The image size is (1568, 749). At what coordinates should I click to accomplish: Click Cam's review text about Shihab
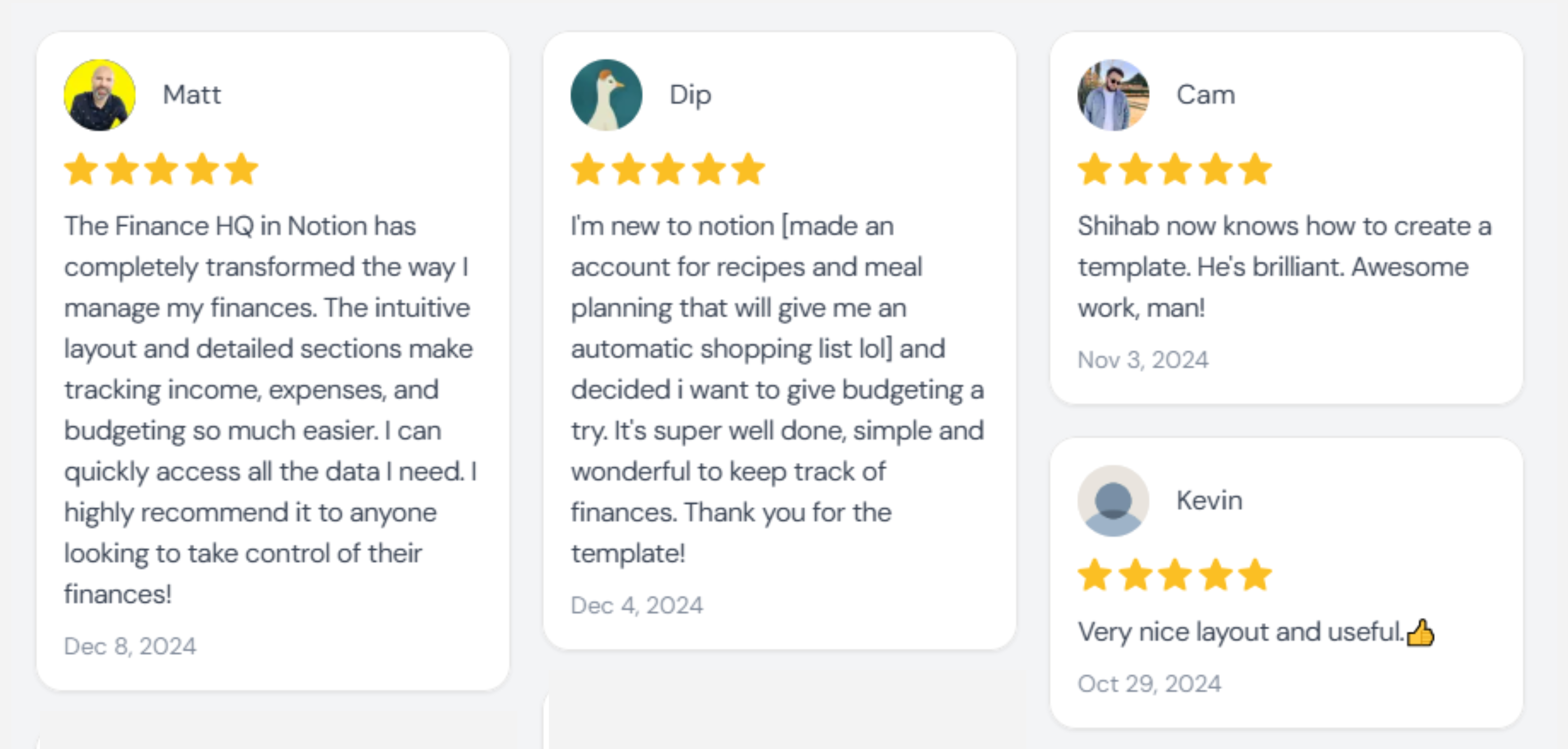click(x=1278, y=267)
